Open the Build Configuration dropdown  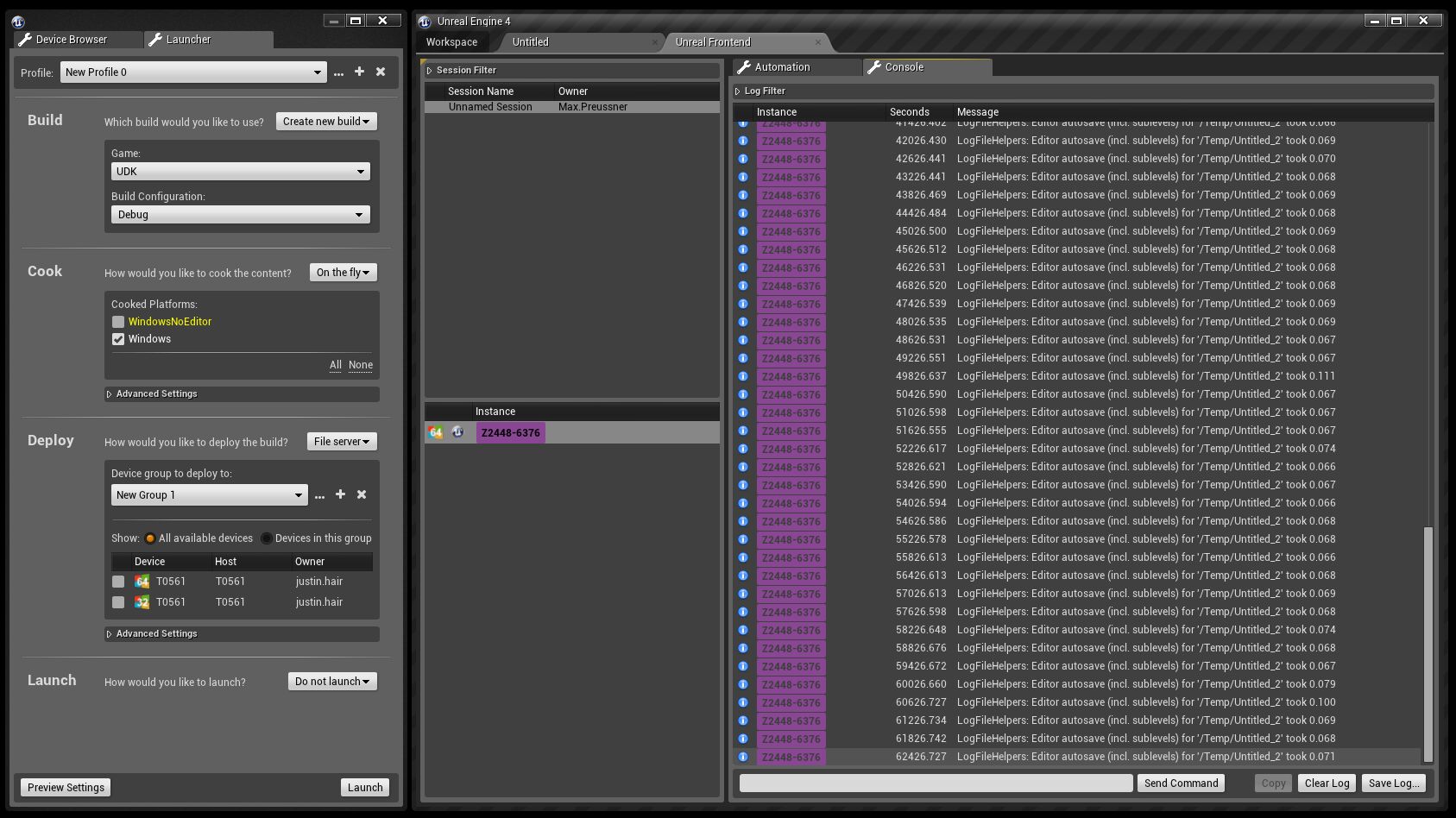[240, 214]
